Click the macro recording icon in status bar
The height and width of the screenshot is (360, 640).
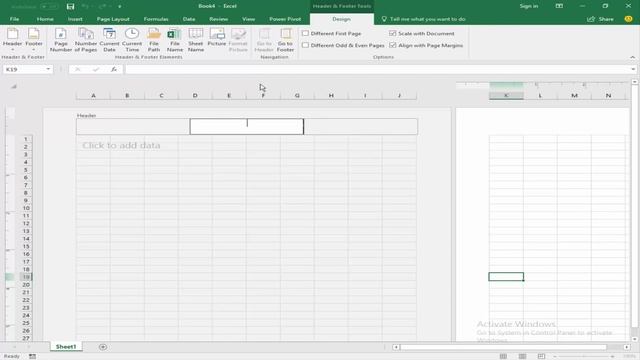click(x=32, y=356)
